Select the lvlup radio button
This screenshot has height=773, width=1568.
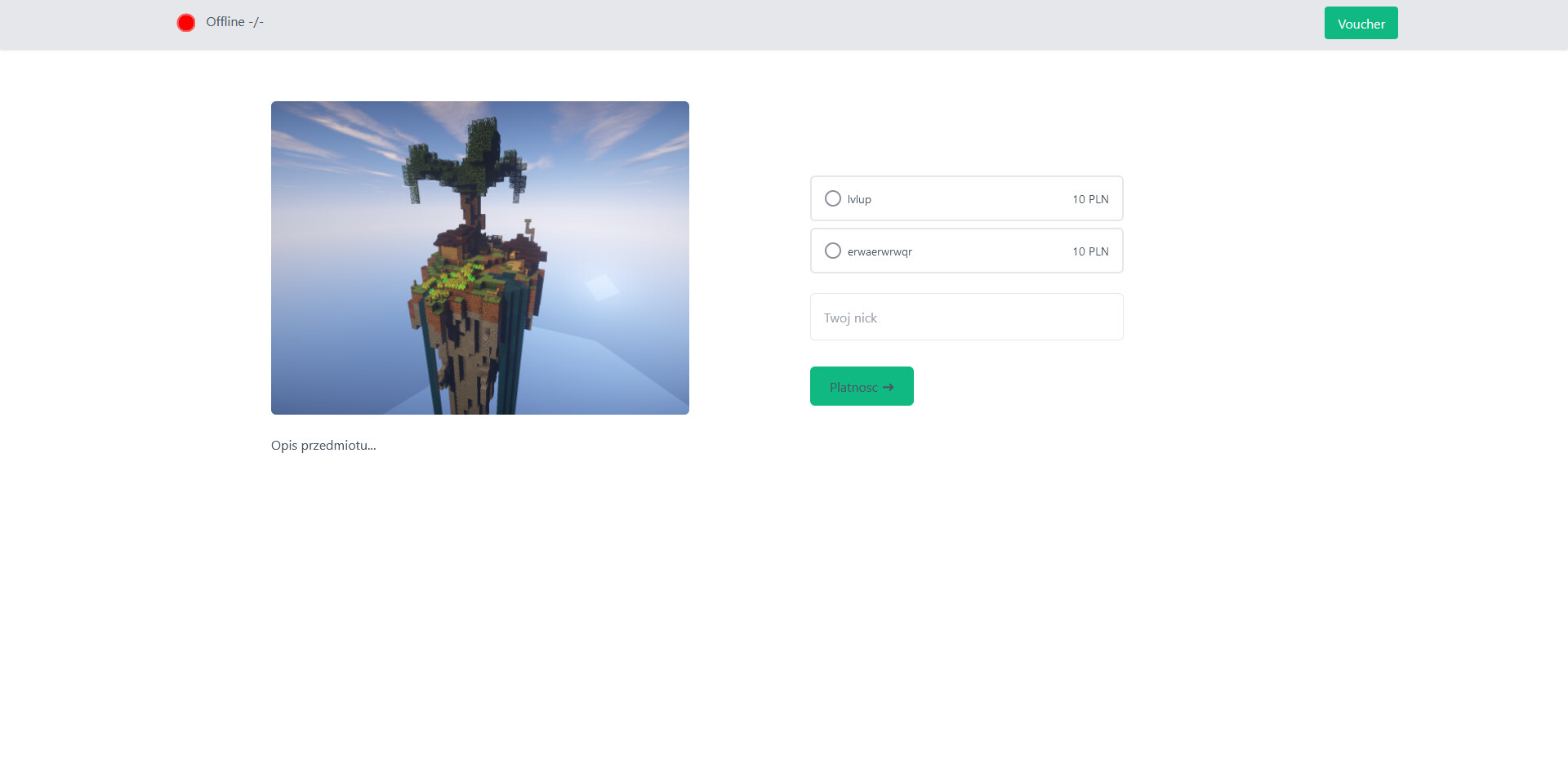(833, 198)
